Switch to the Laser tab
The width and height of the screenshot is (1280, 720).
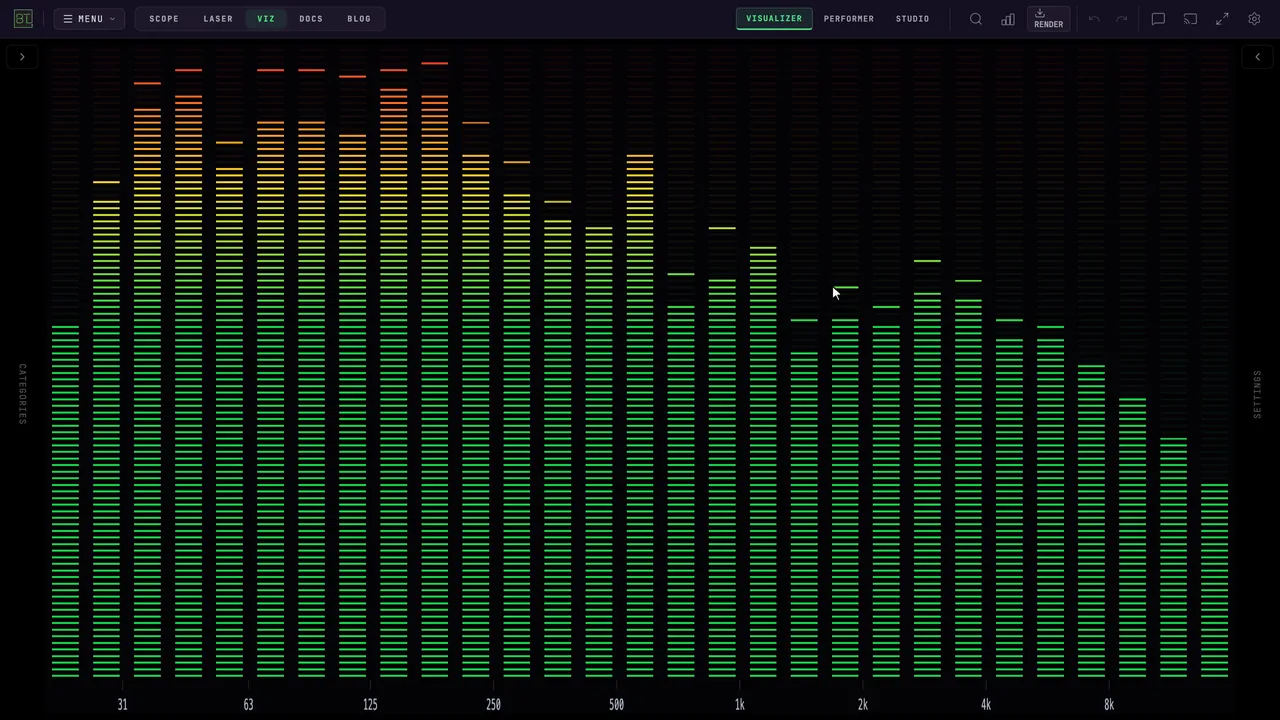(x=218, y=19)
